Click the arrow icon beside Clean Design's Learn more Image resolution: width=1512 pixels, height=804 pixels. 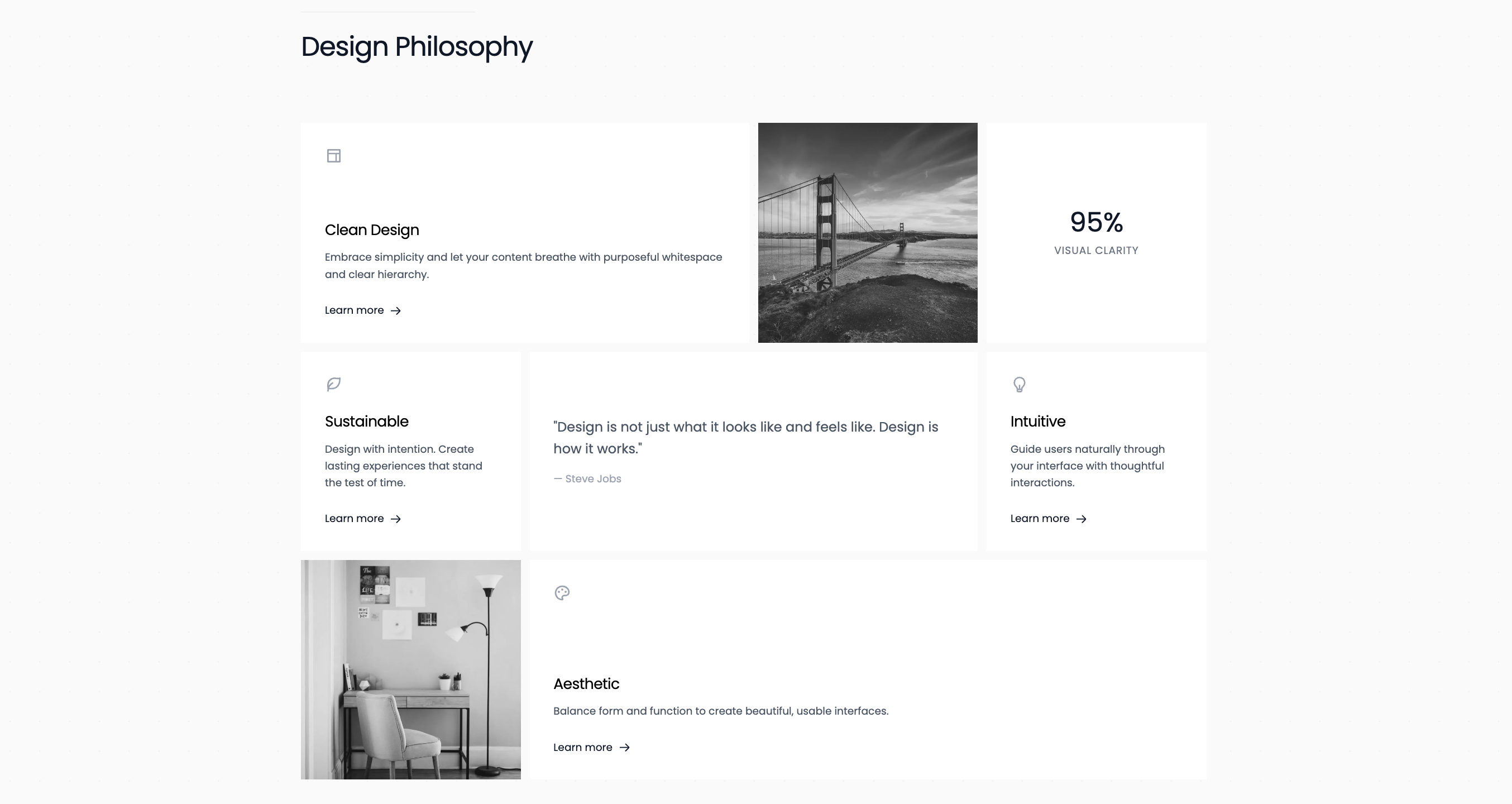396,311
